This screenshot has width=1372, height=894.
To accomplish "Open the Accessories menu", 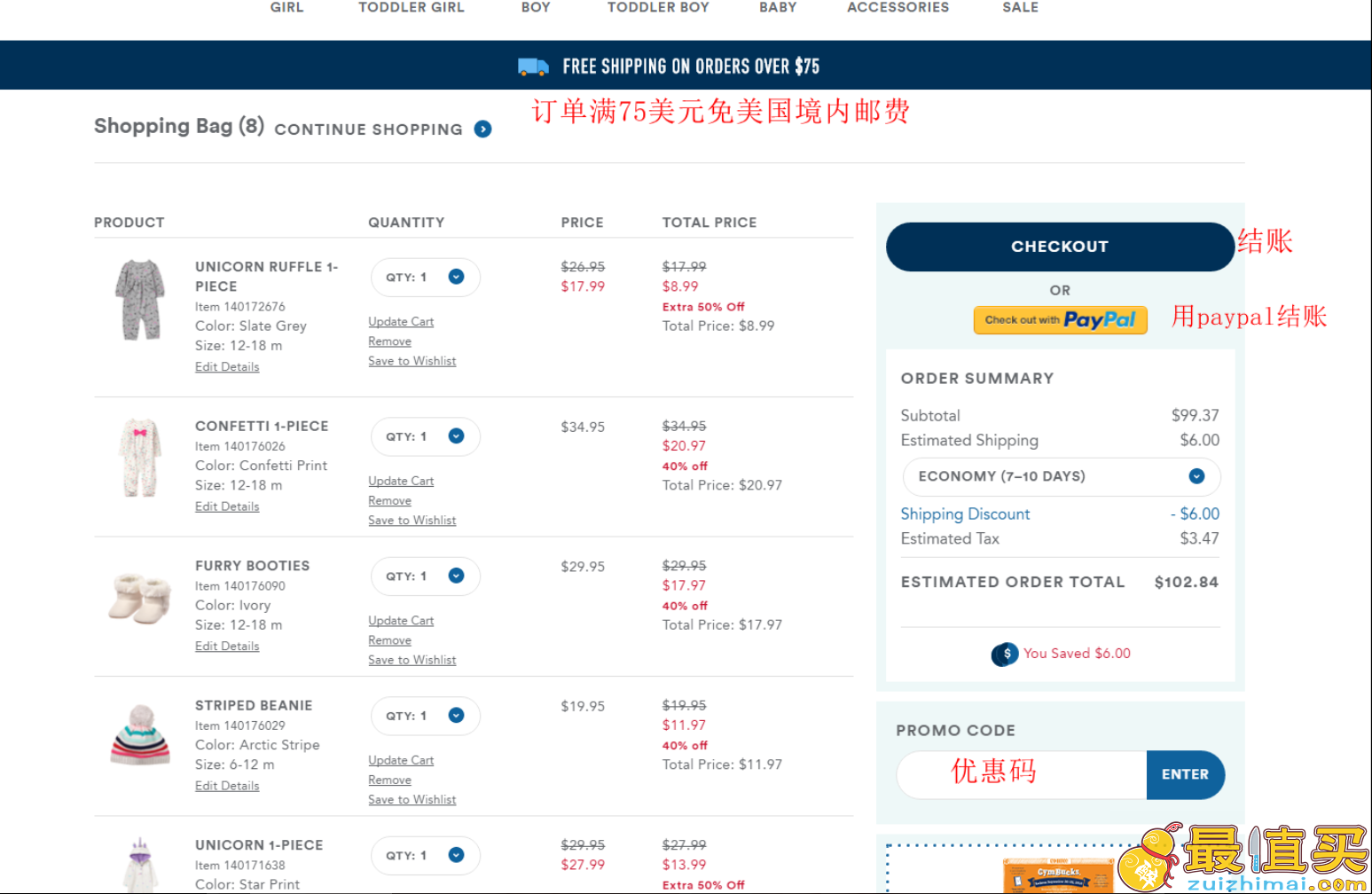I will (898, 7).
